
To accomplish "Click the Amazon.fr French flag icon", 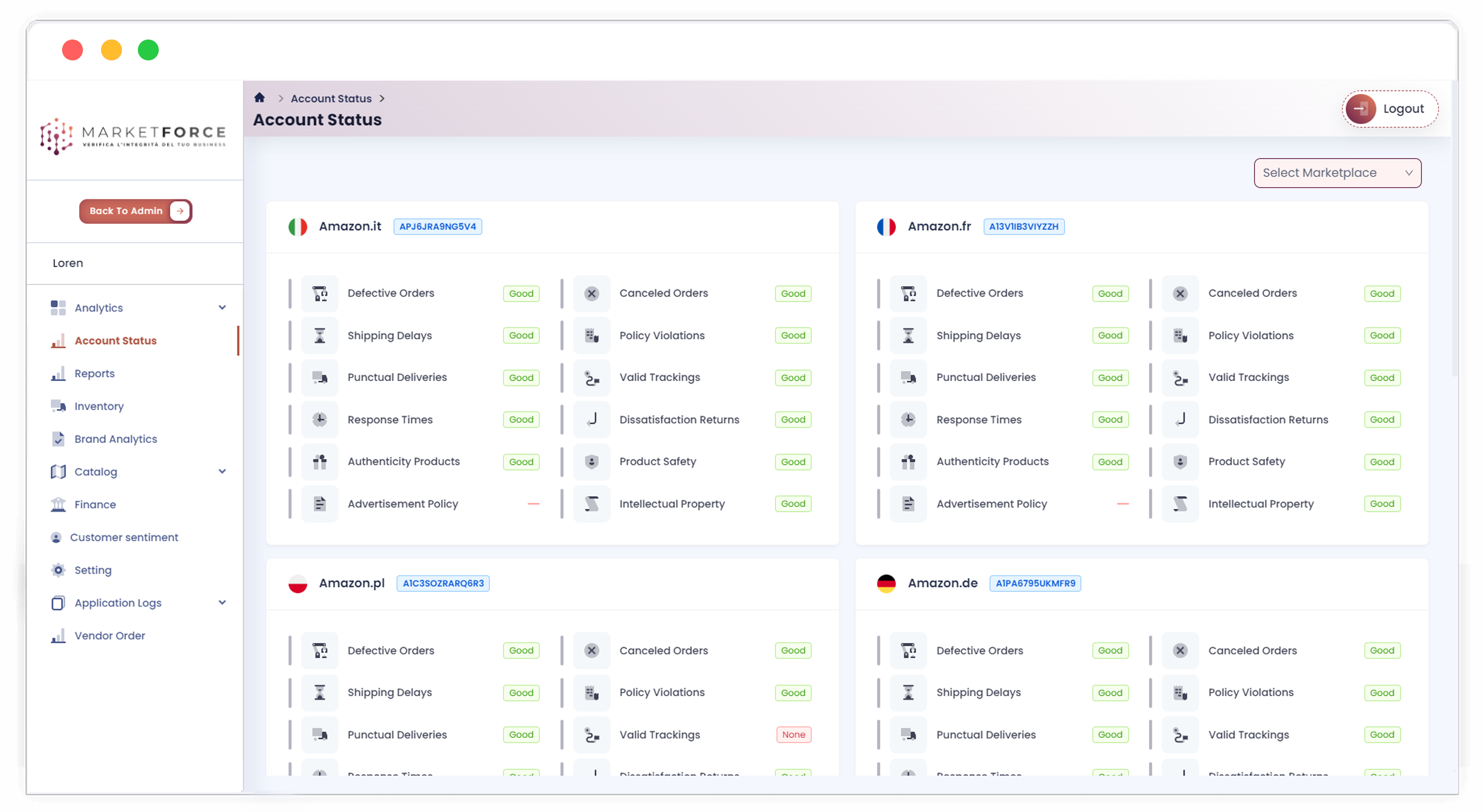I will point(887,227).
